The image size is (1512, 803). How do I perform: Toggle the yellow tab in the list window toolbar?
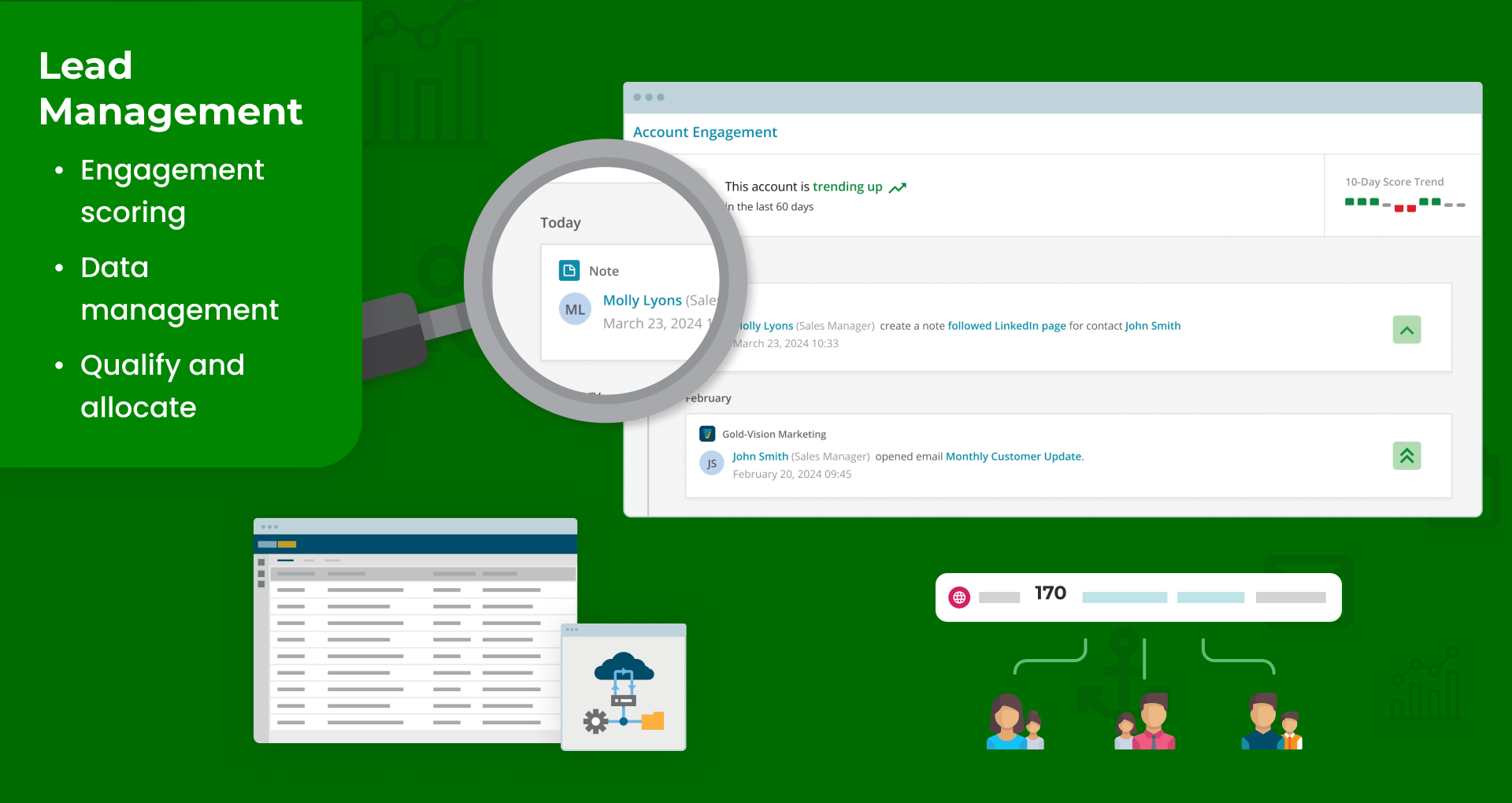(x=288, y=544)
